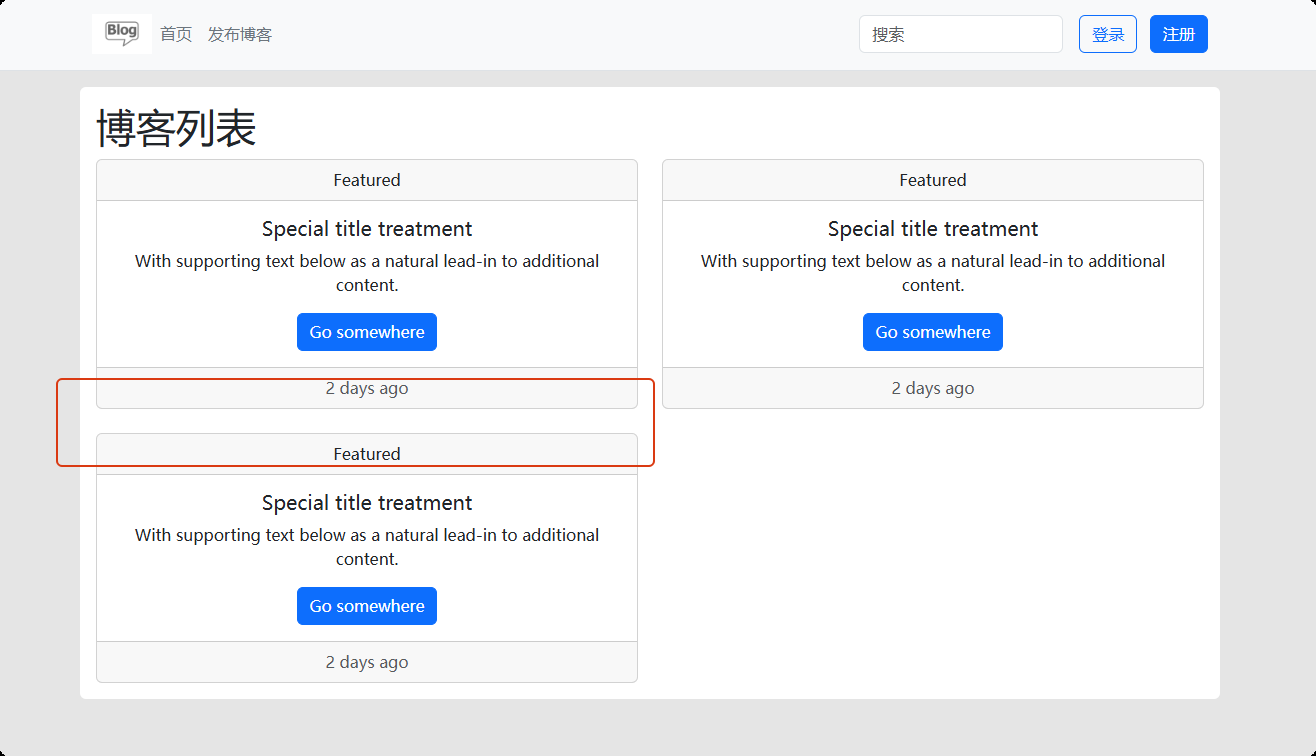Click the top-left card's supporting text
Image resolution: width=1316 pixels, height=756 pixels.
click(x=367, y=273)
